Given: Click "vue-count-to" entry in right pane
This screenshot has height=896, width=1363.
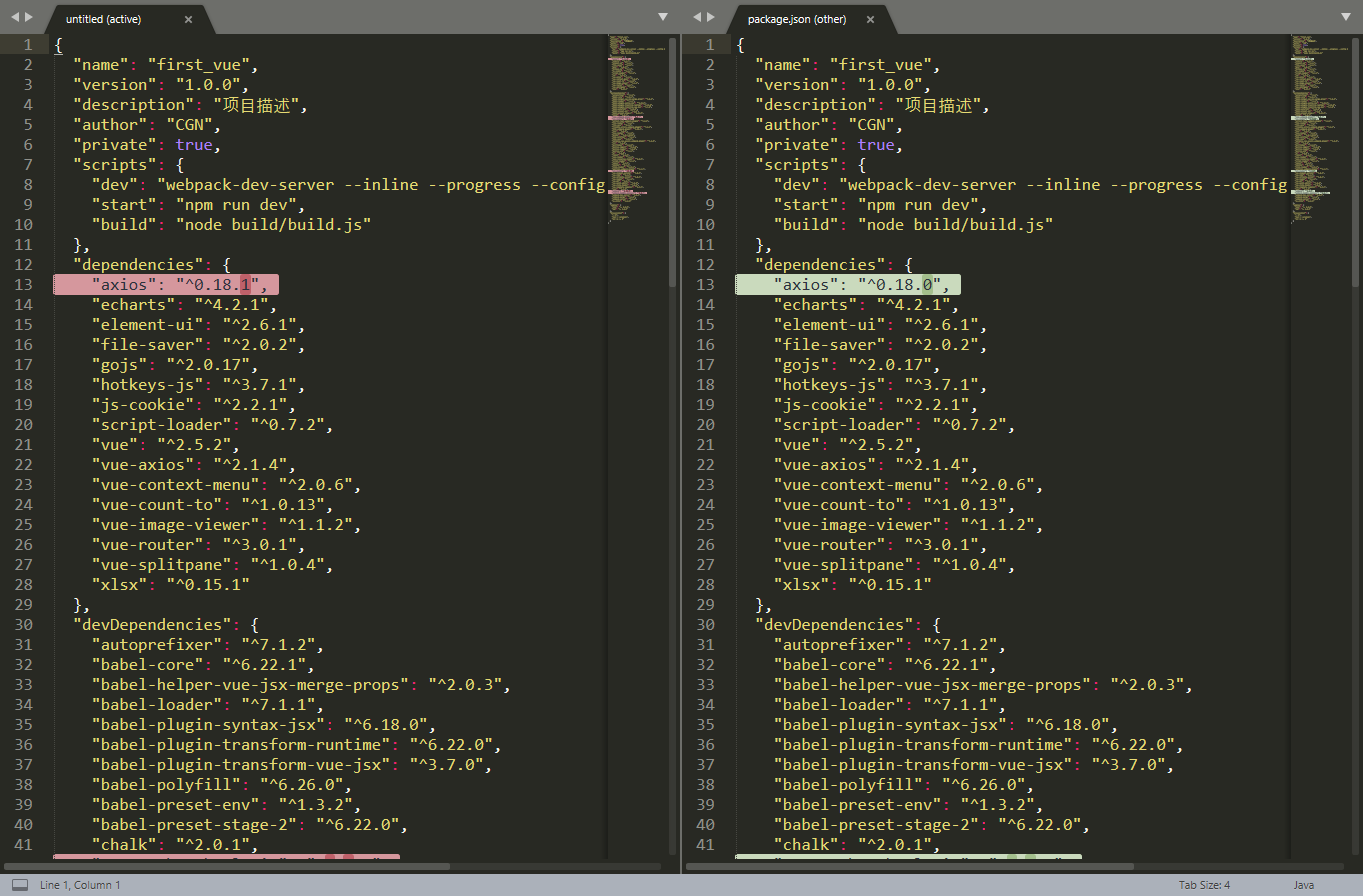Looking at the screenshot, I should point(894,505).
